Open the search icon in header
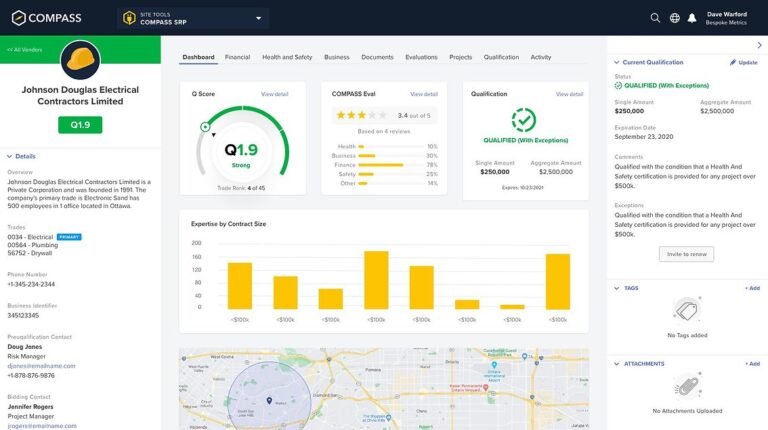768x430 pixels. (x=655, y=18)
